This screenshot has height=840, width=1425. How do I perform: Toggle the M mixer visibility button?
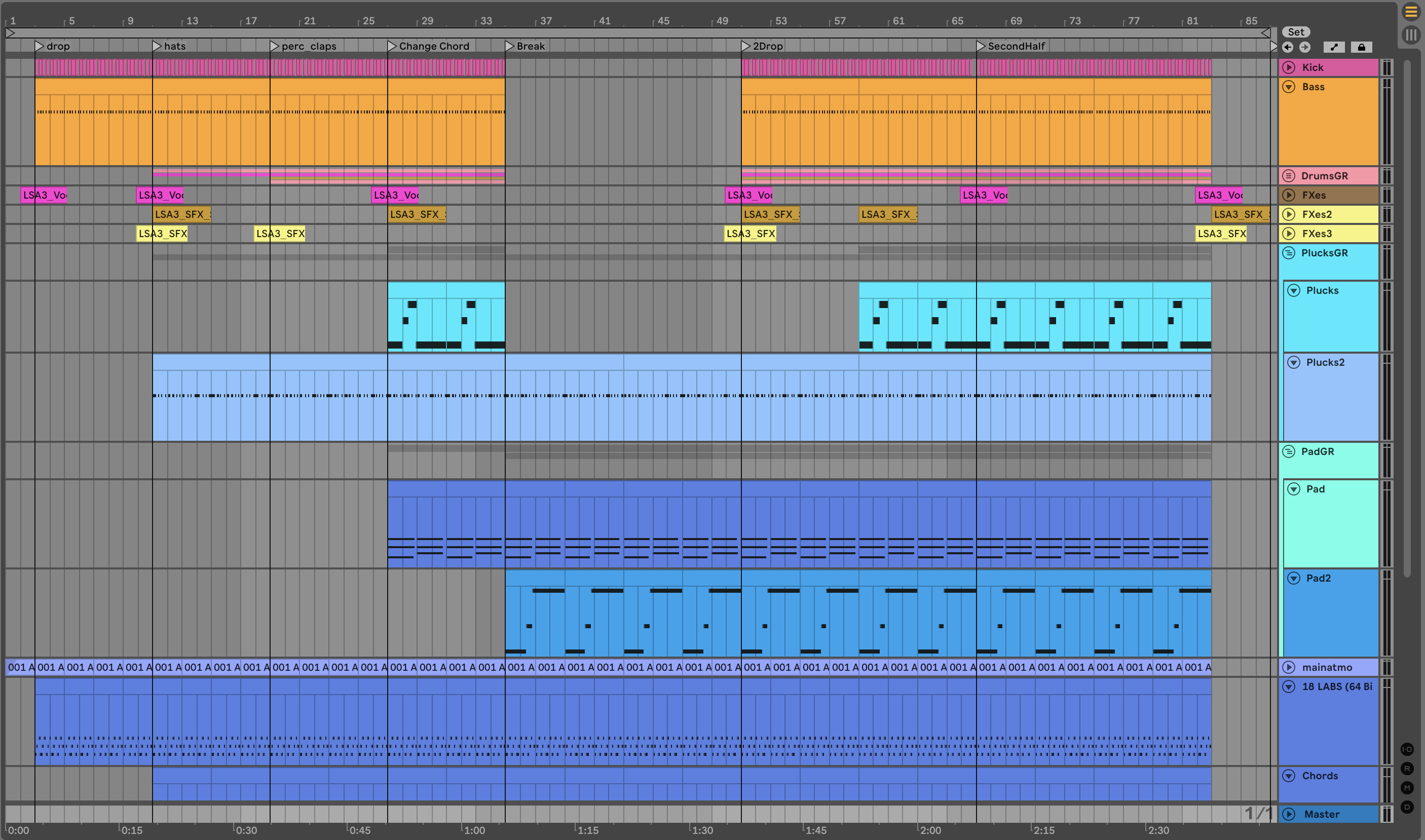click(1407, 787)
